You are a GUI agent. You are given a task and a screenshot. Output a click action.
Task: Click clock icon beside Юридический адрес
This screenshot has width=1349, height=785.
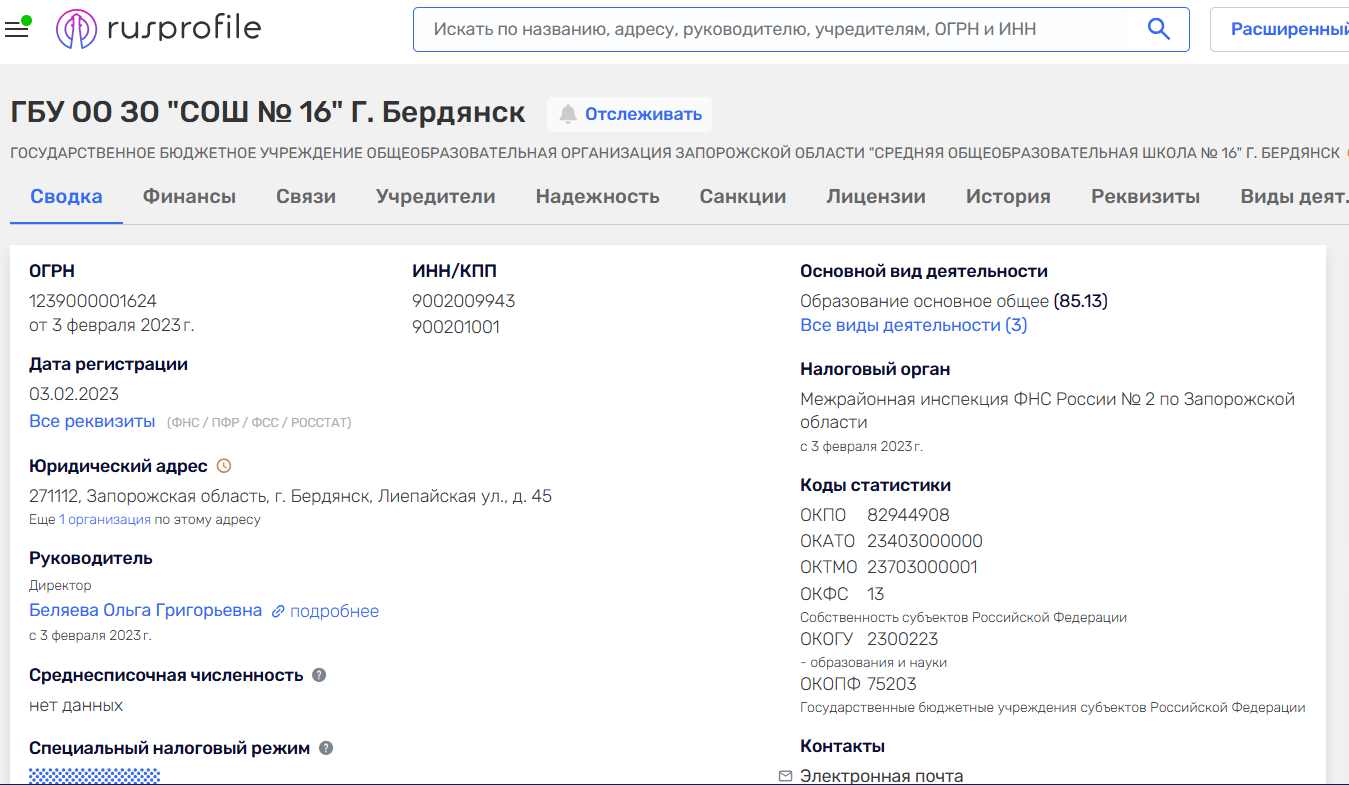(x=224, y=466)
